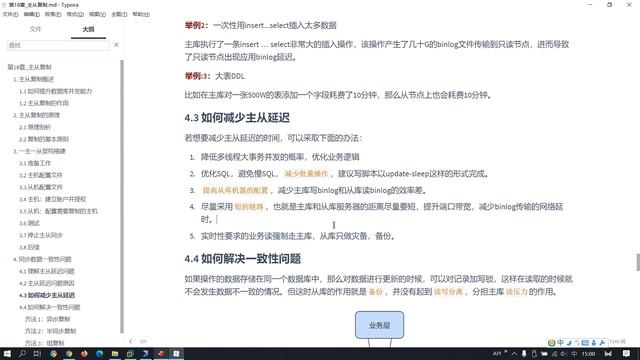Jump to outline item 1.1 如何提升数据库并发能力

56,91
